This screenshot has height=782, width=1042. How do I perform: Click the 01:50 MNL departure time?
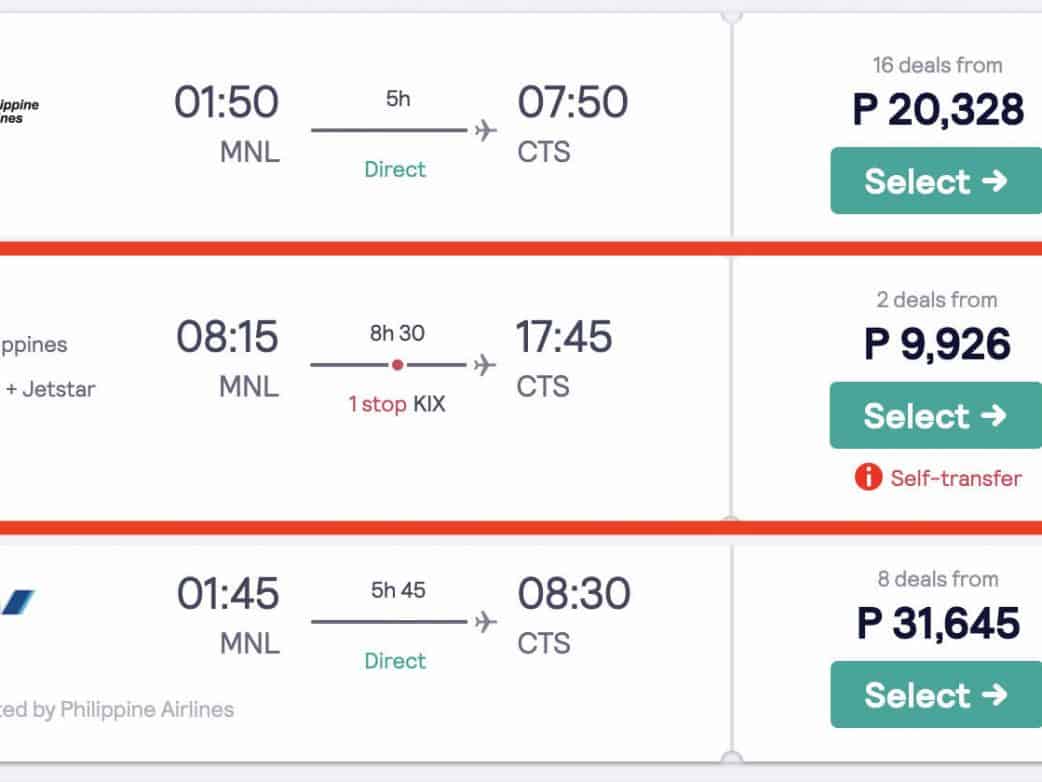(x=226, y=103)
